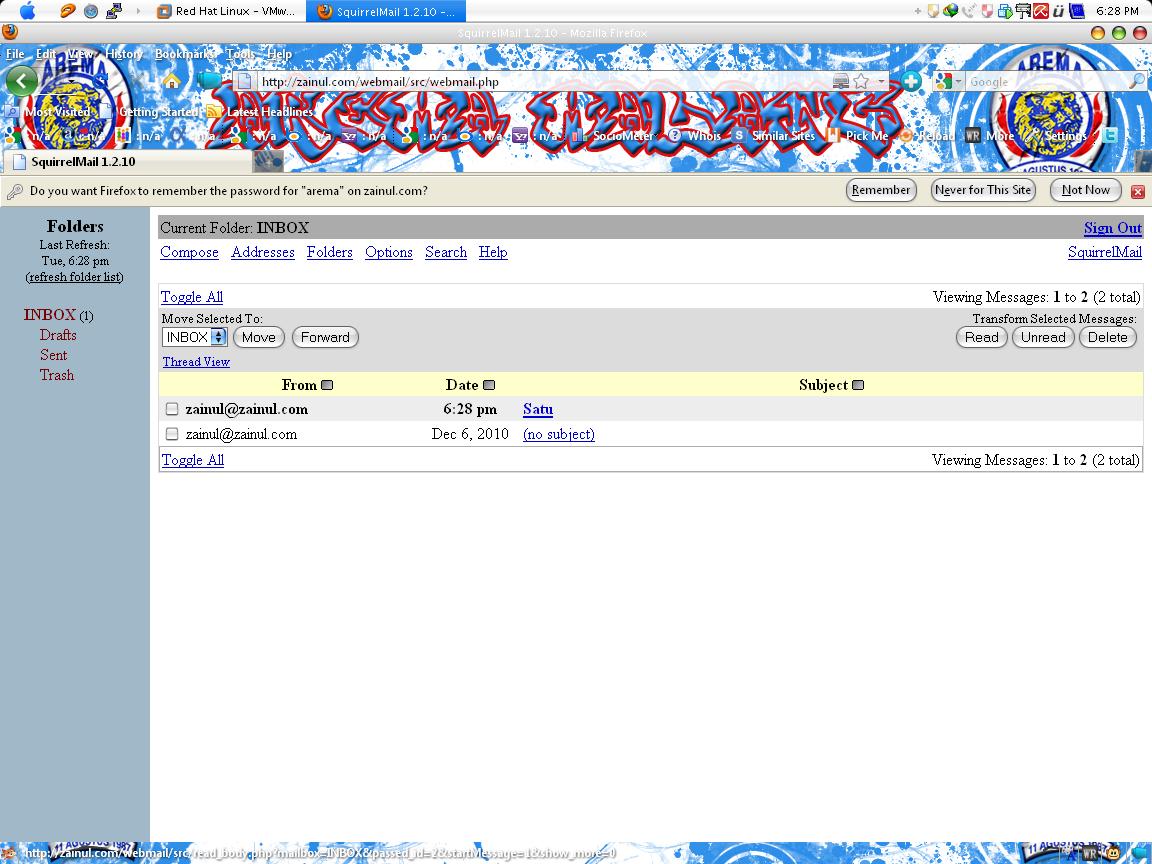Open the Move Selected To INBOX dropdown
This screenshot has width=1152, height=864.
pyautogui.click(x=194, y=337)
